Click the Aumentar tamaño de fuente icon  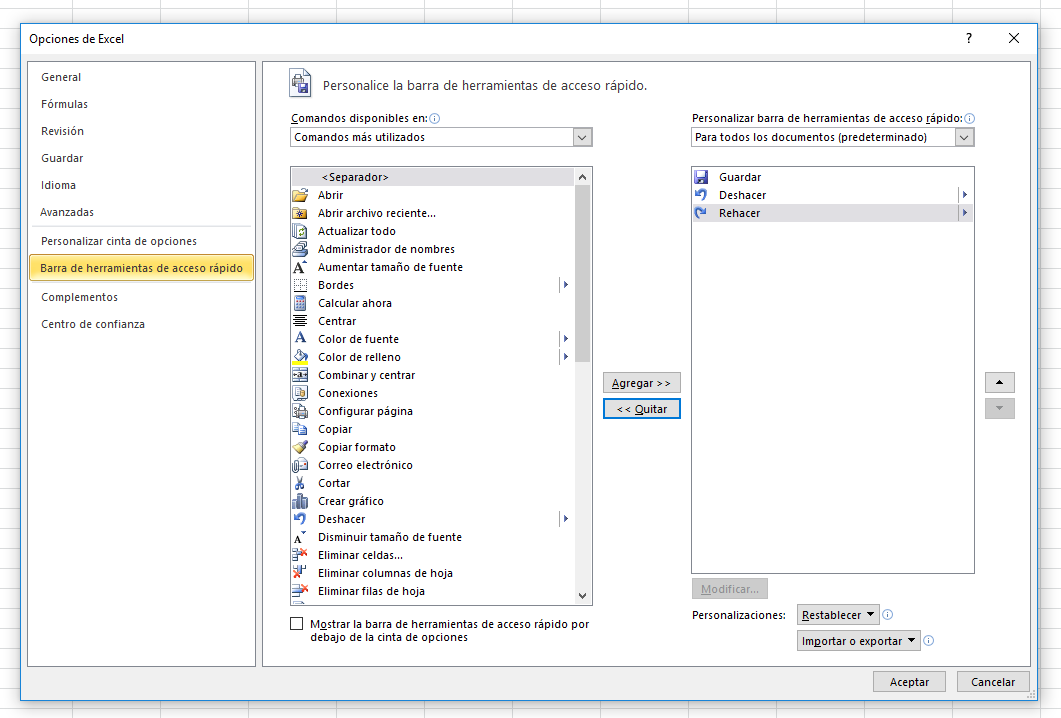pos(300,267)
